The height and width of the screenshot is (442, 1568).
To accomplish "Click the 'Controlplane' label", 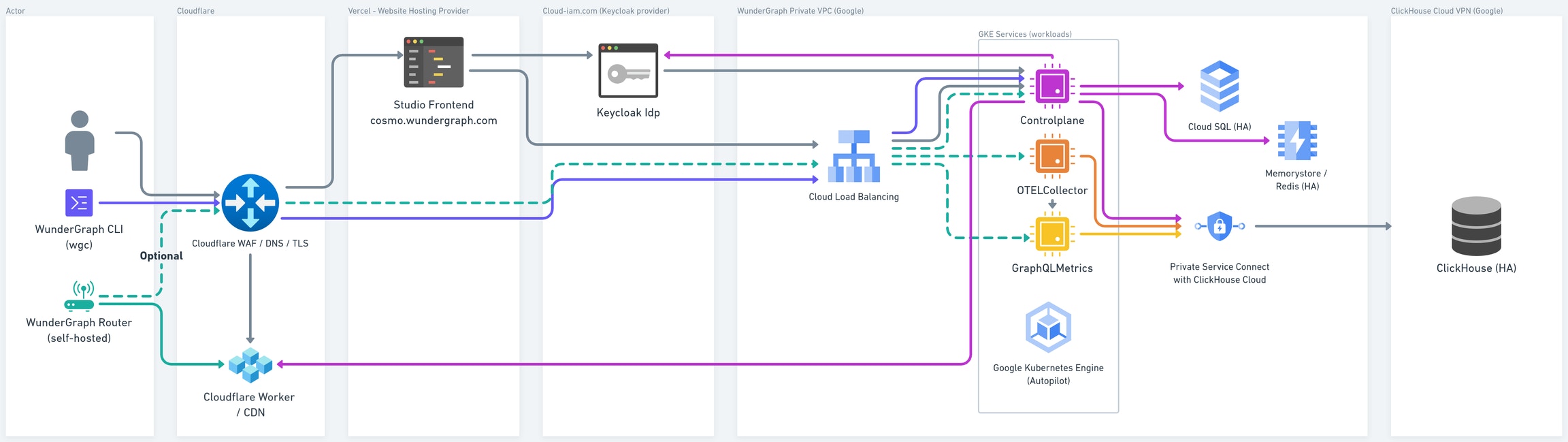I will pos(1052,121).
